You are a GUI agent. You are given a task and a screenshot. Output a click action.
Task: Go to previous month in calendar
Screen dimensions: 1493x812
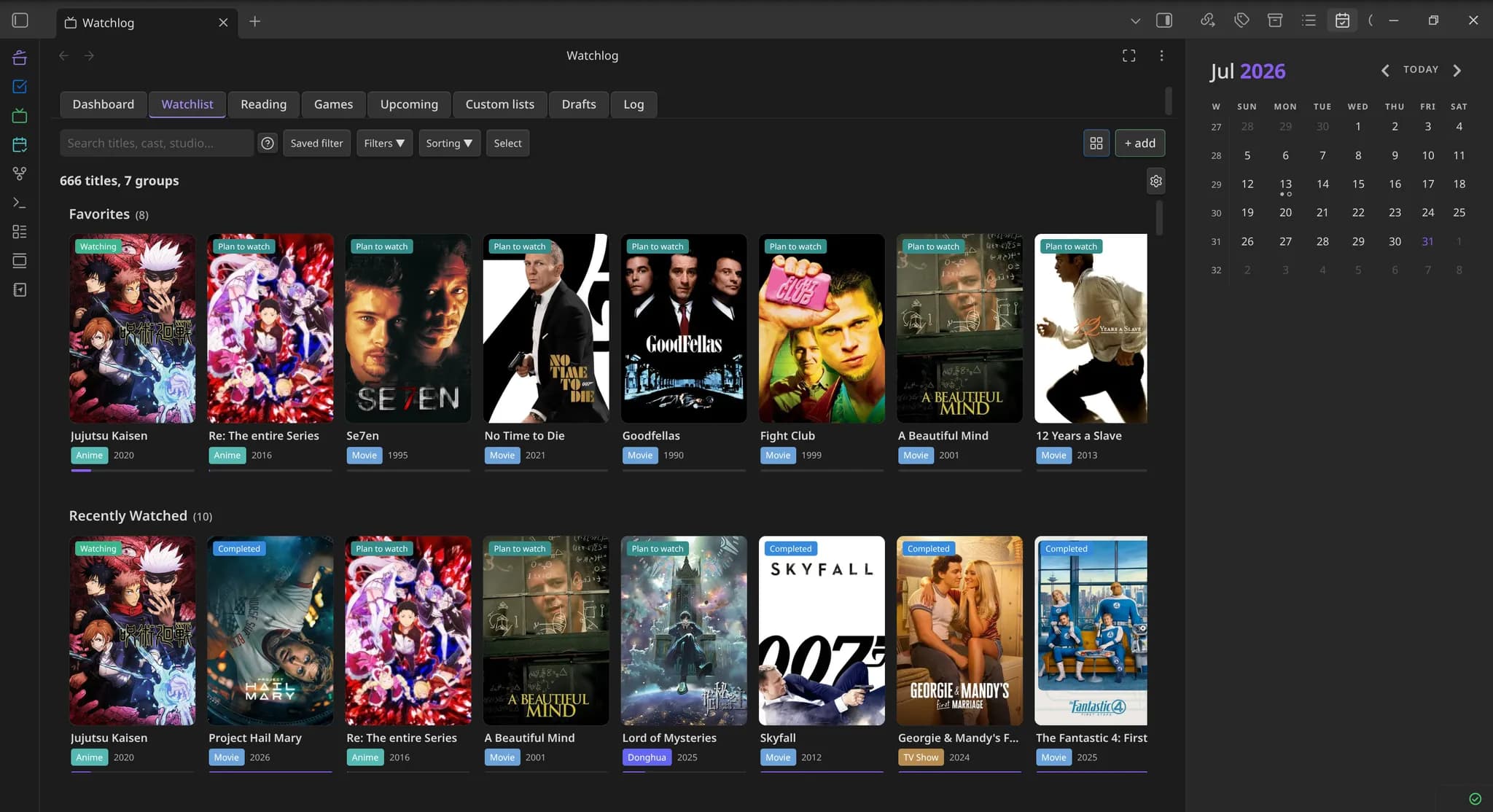point(1385,70)
